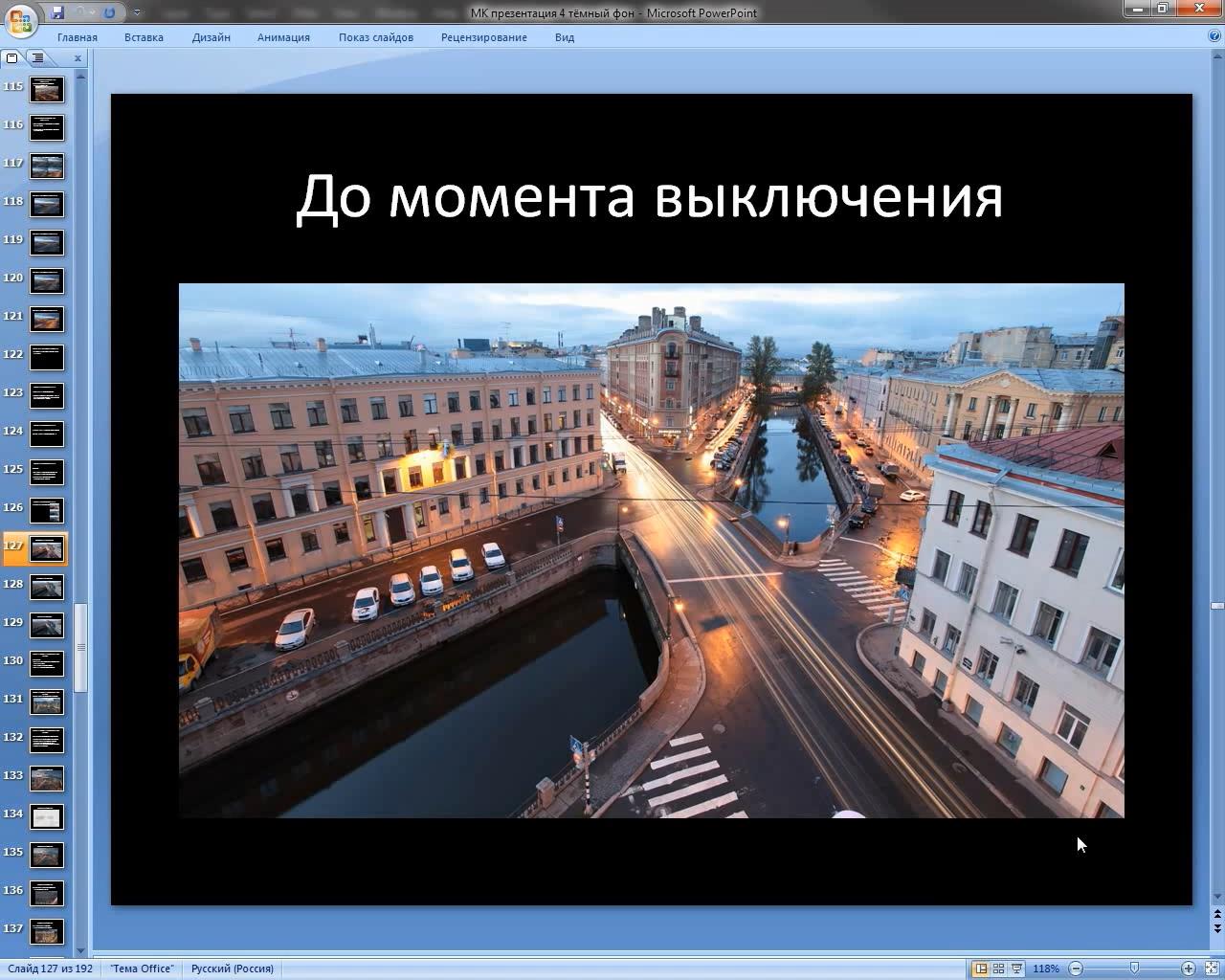Select slide 122 thumbnail
Screen dimensions: 1225x980
point(47,357)
